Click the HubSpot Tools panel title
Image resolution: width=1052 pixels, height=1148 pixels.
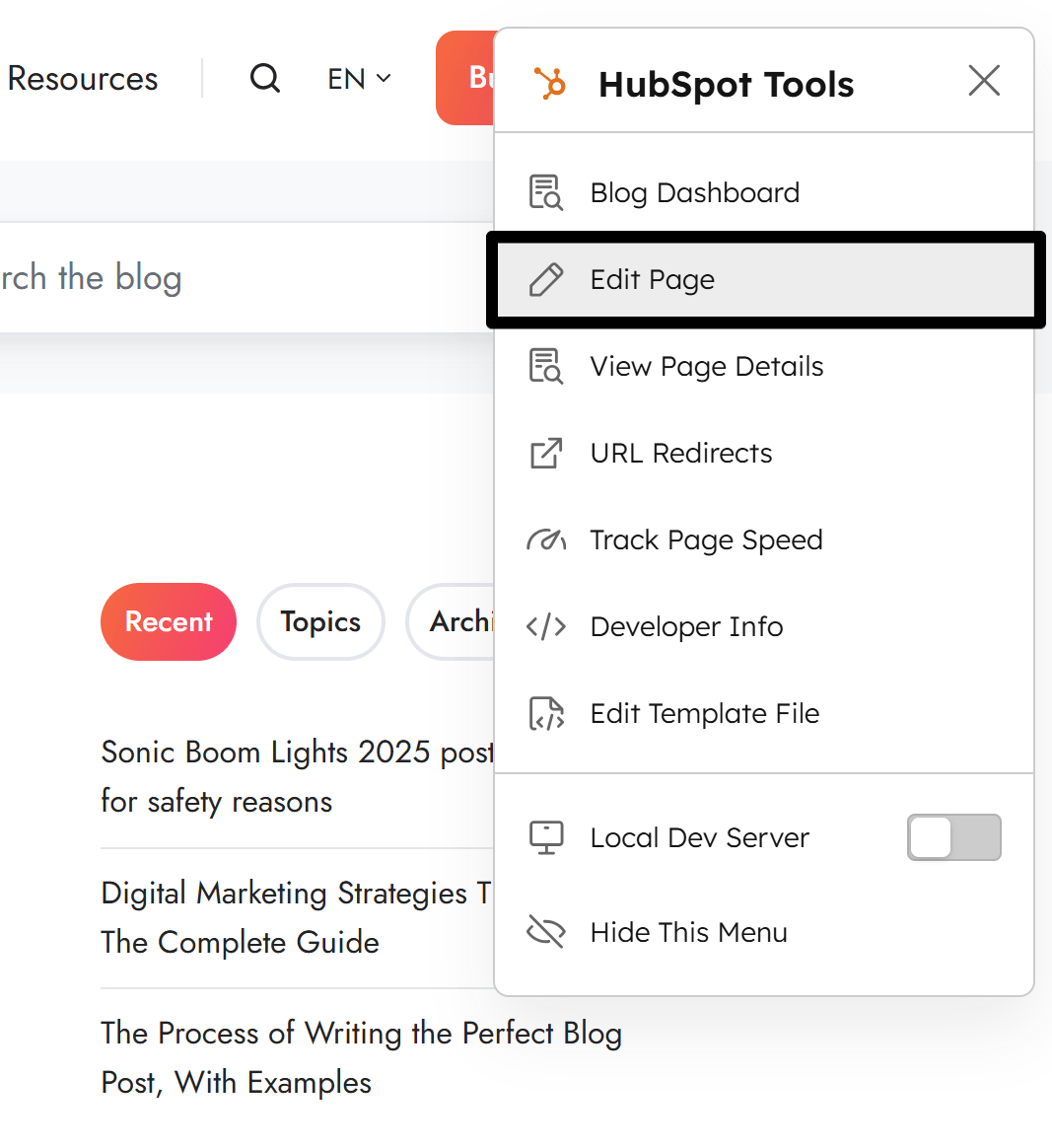point(727,84)
